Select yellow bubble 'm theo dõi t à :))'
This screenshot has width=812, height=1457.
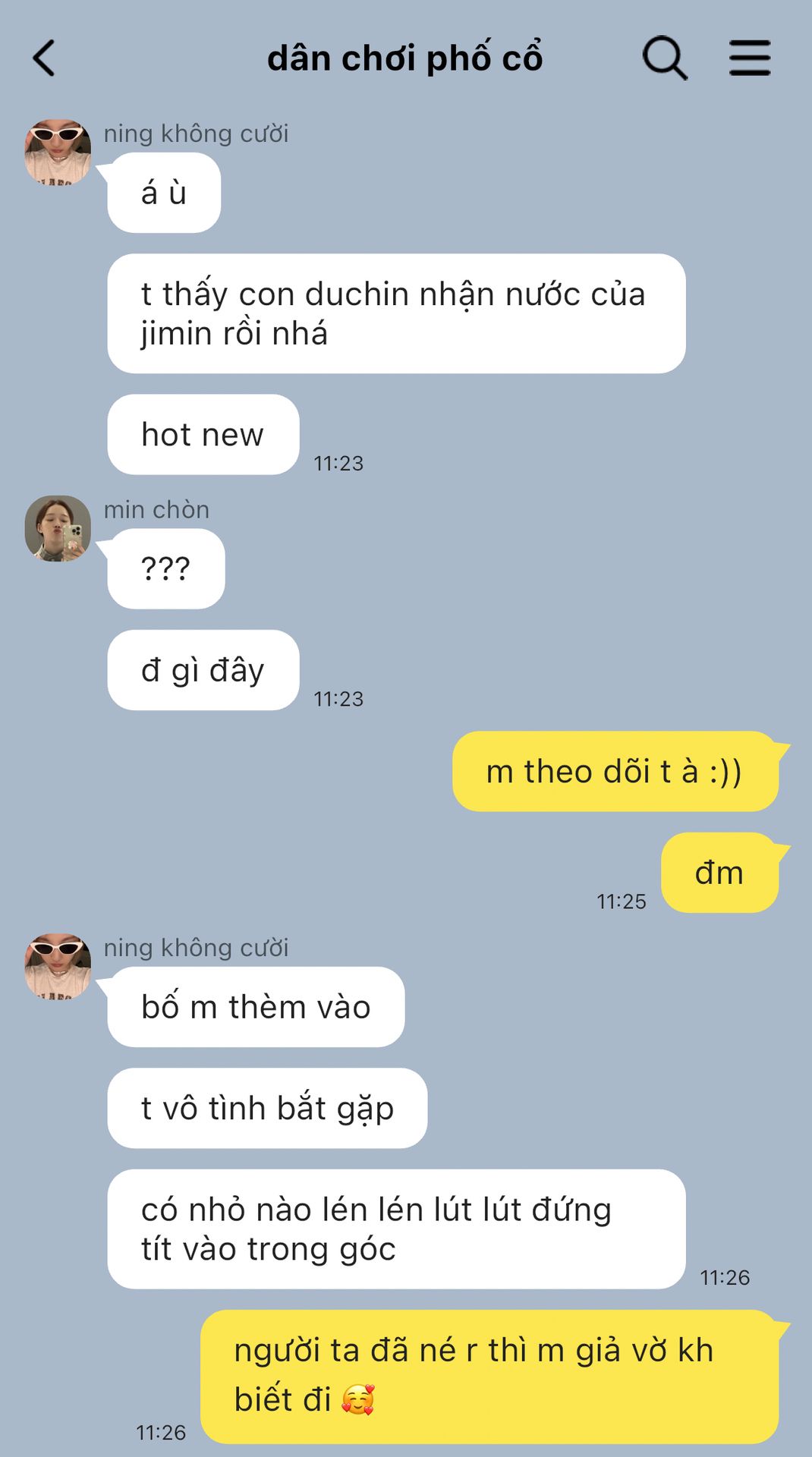[615, 772]
